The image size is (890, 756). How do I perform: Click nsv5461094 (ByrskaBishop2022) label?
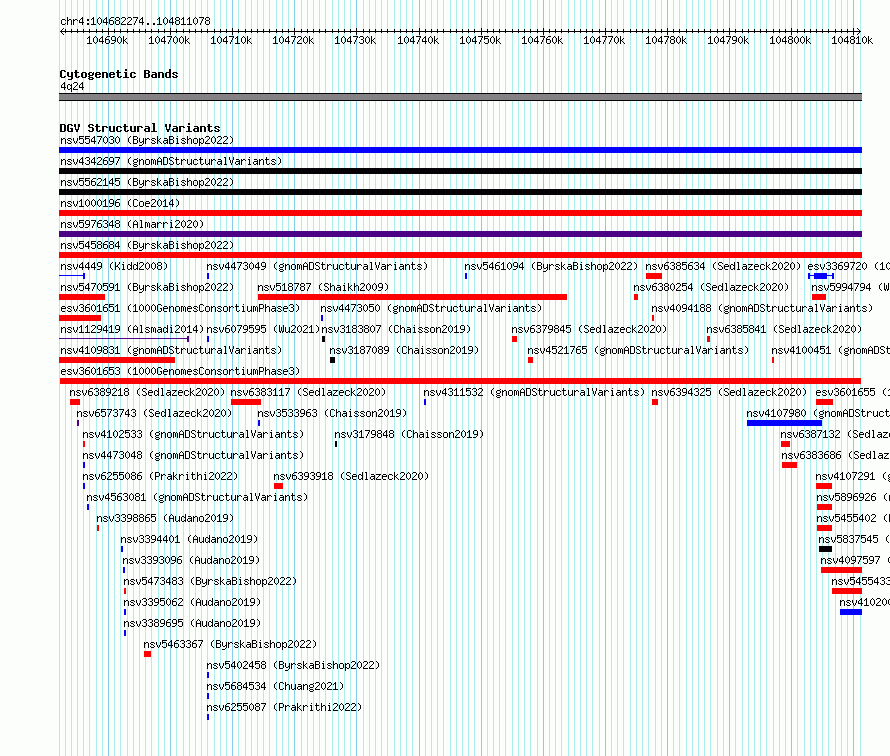[551, 266]
